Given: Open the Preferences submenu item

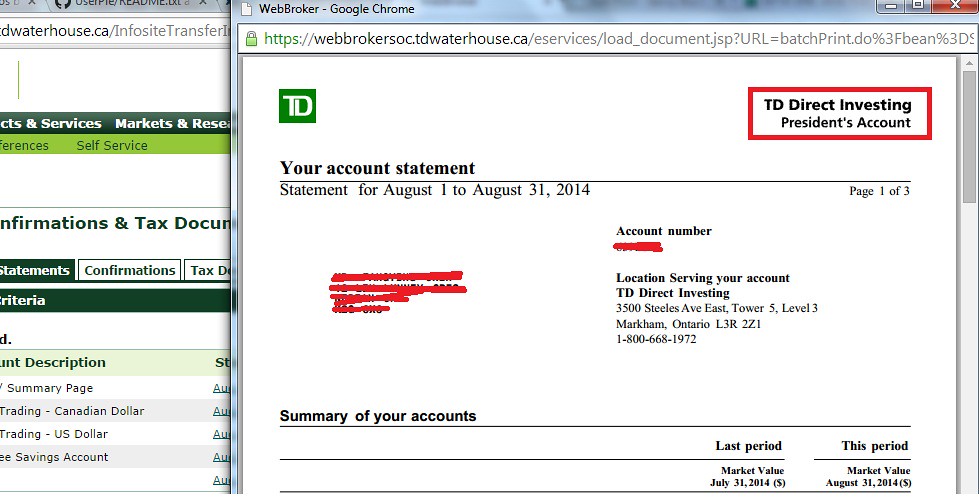Looking at the screenshot, I should pos(24,145).
